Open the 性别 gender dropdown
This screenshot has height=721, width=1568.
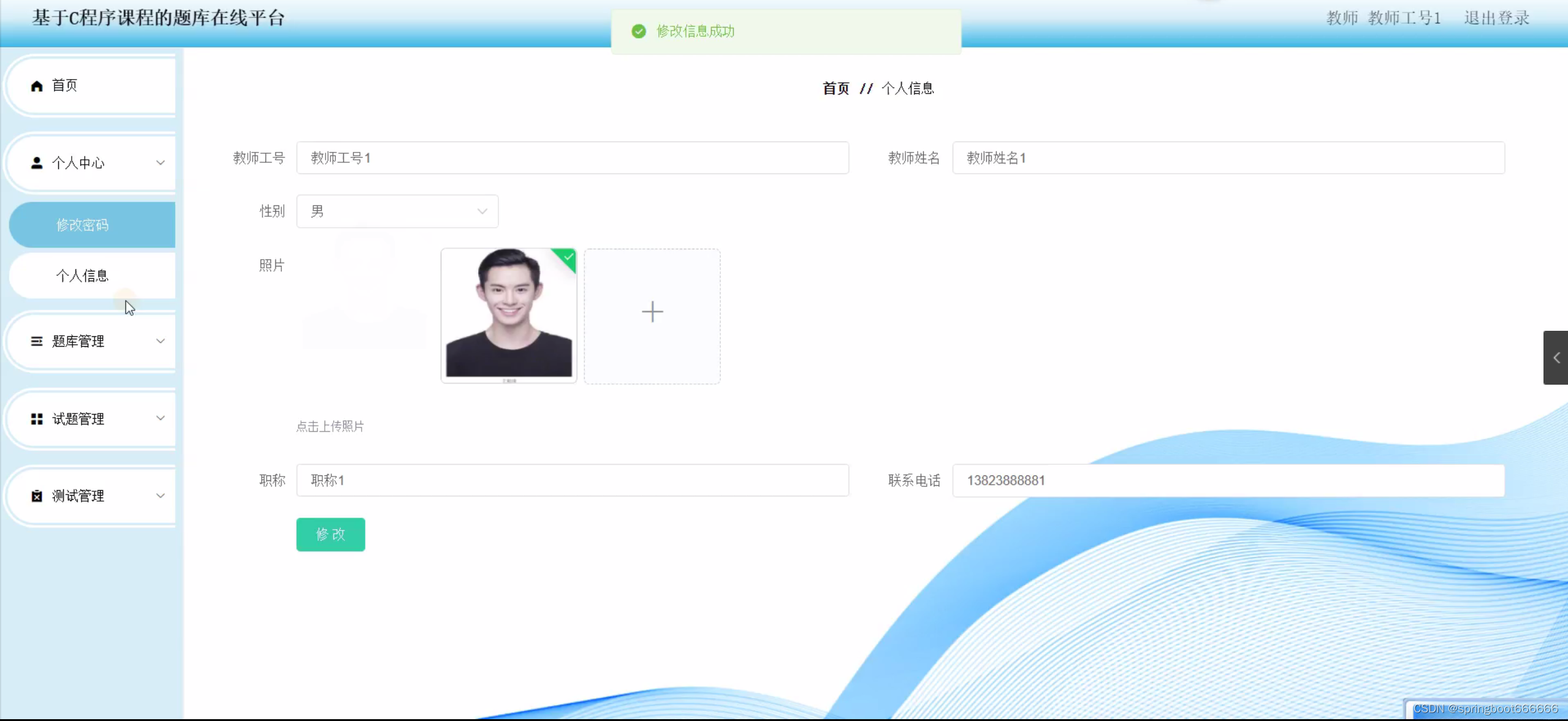tap(397, 211)
